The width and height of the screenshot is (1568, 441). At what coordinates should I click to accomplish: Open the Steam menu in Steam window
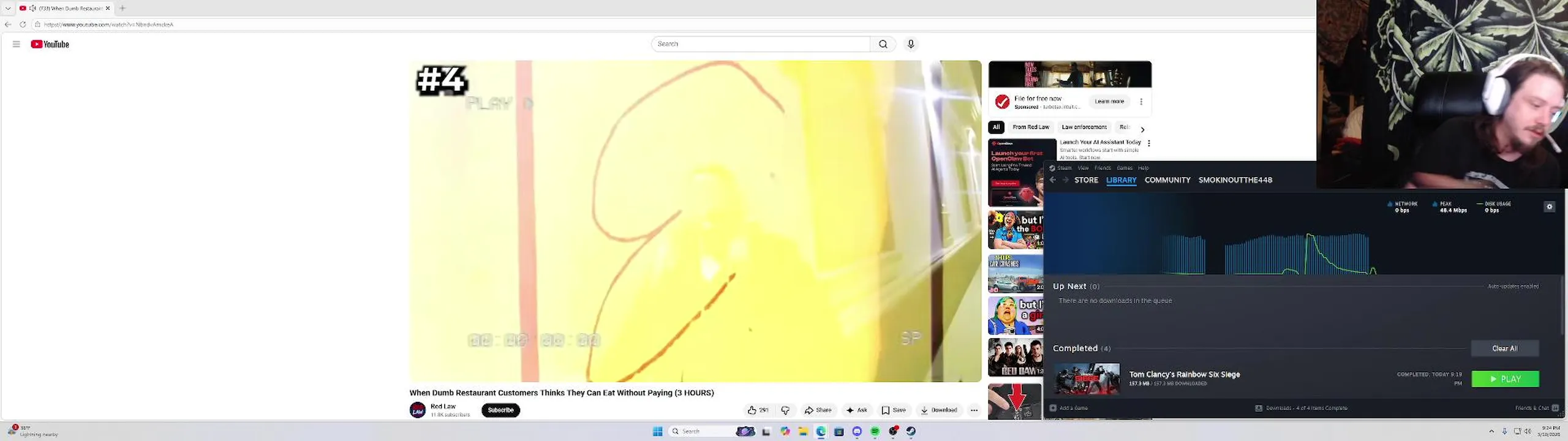click(x=1065, y=168)
